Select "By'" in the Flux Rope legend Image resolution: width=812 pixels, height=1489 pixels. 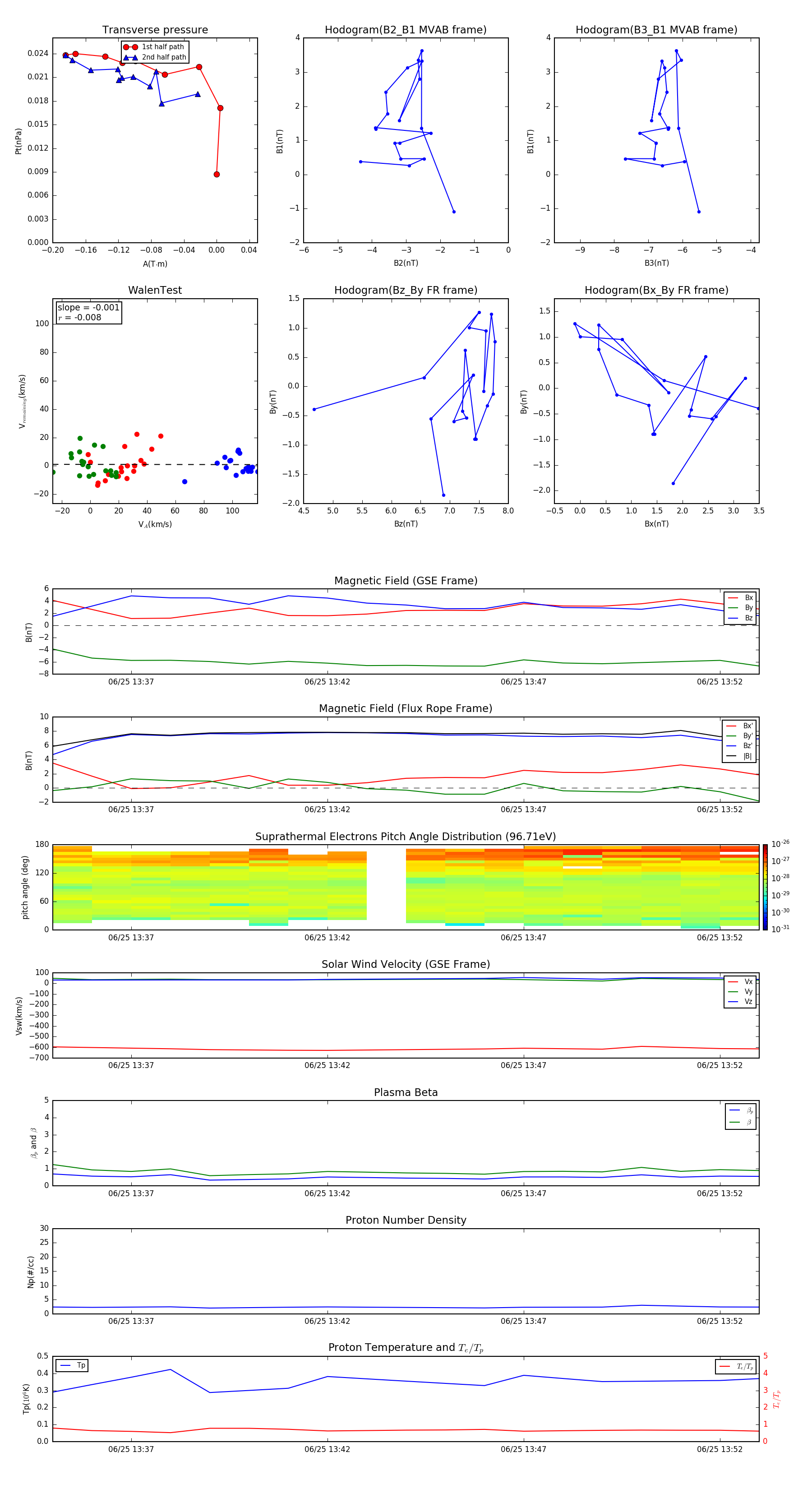tap(740, 736)
